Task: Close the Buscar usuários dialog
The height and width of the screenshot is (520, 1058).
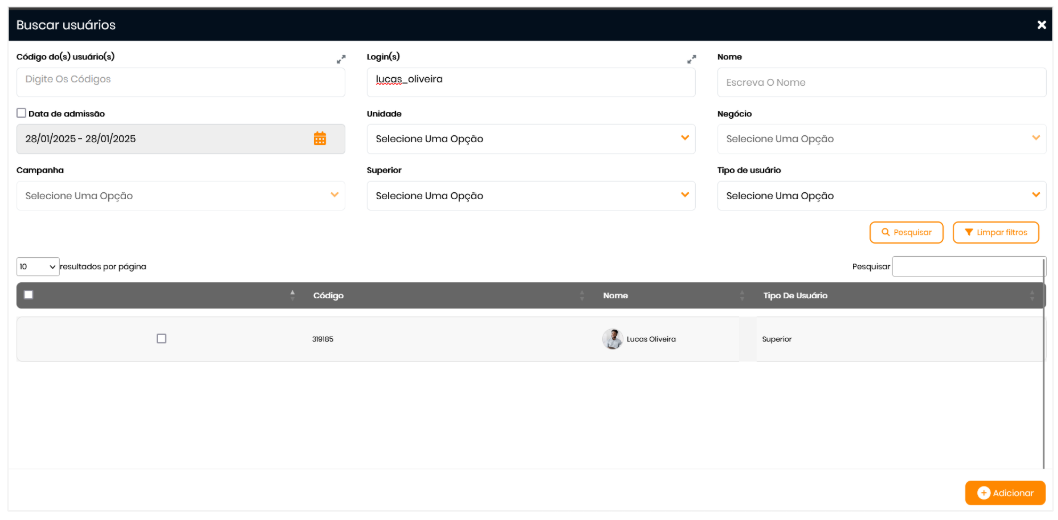Action: (1041, 25)
